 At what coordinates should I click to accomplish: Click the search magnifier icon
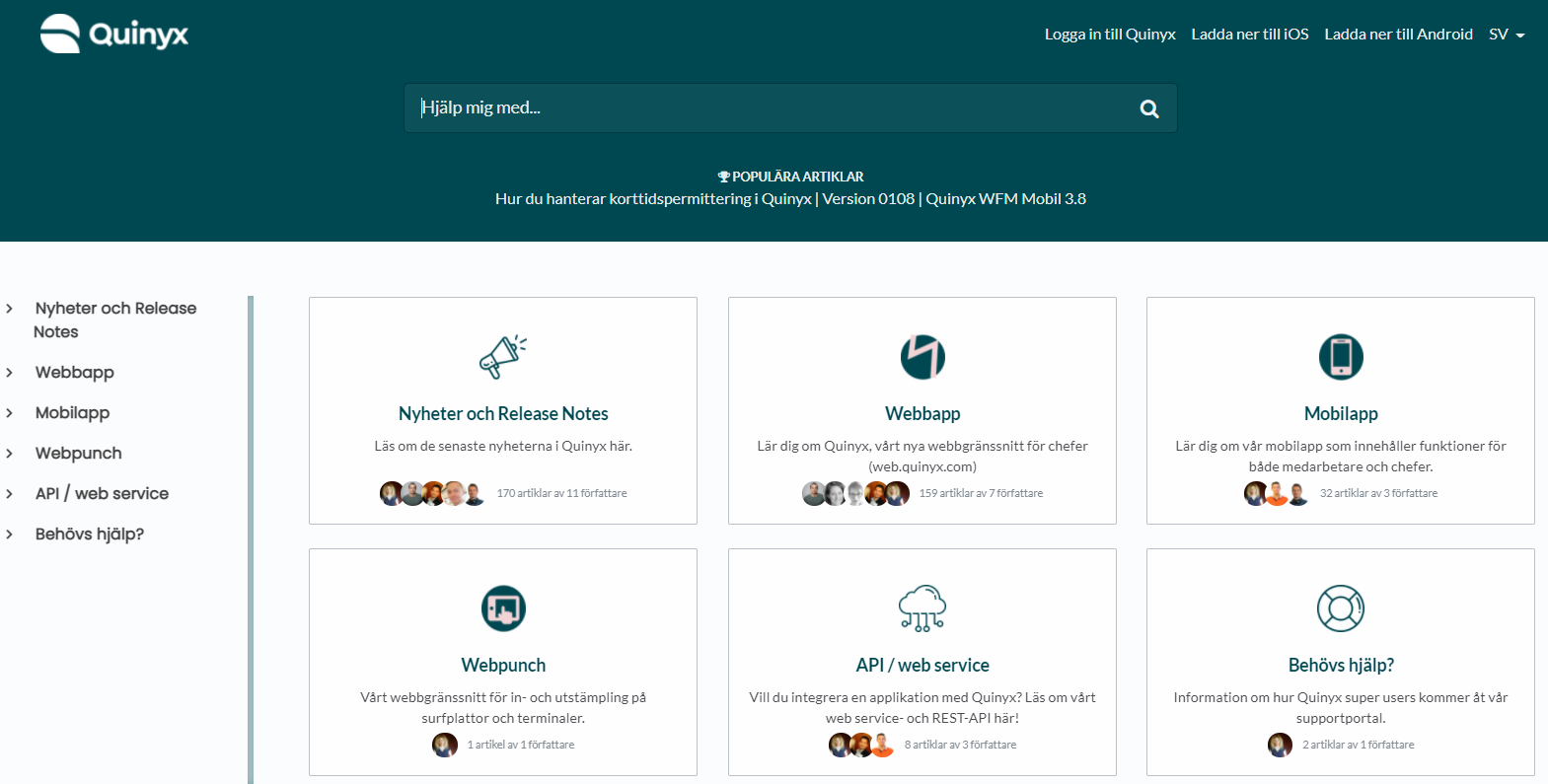1149,108
